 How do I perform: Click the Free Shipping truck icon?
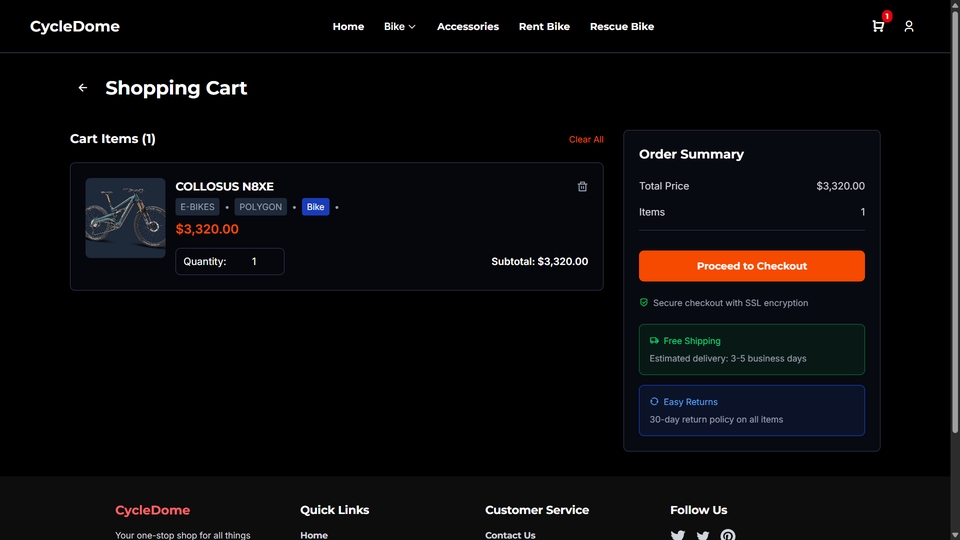tap(654, 341)
